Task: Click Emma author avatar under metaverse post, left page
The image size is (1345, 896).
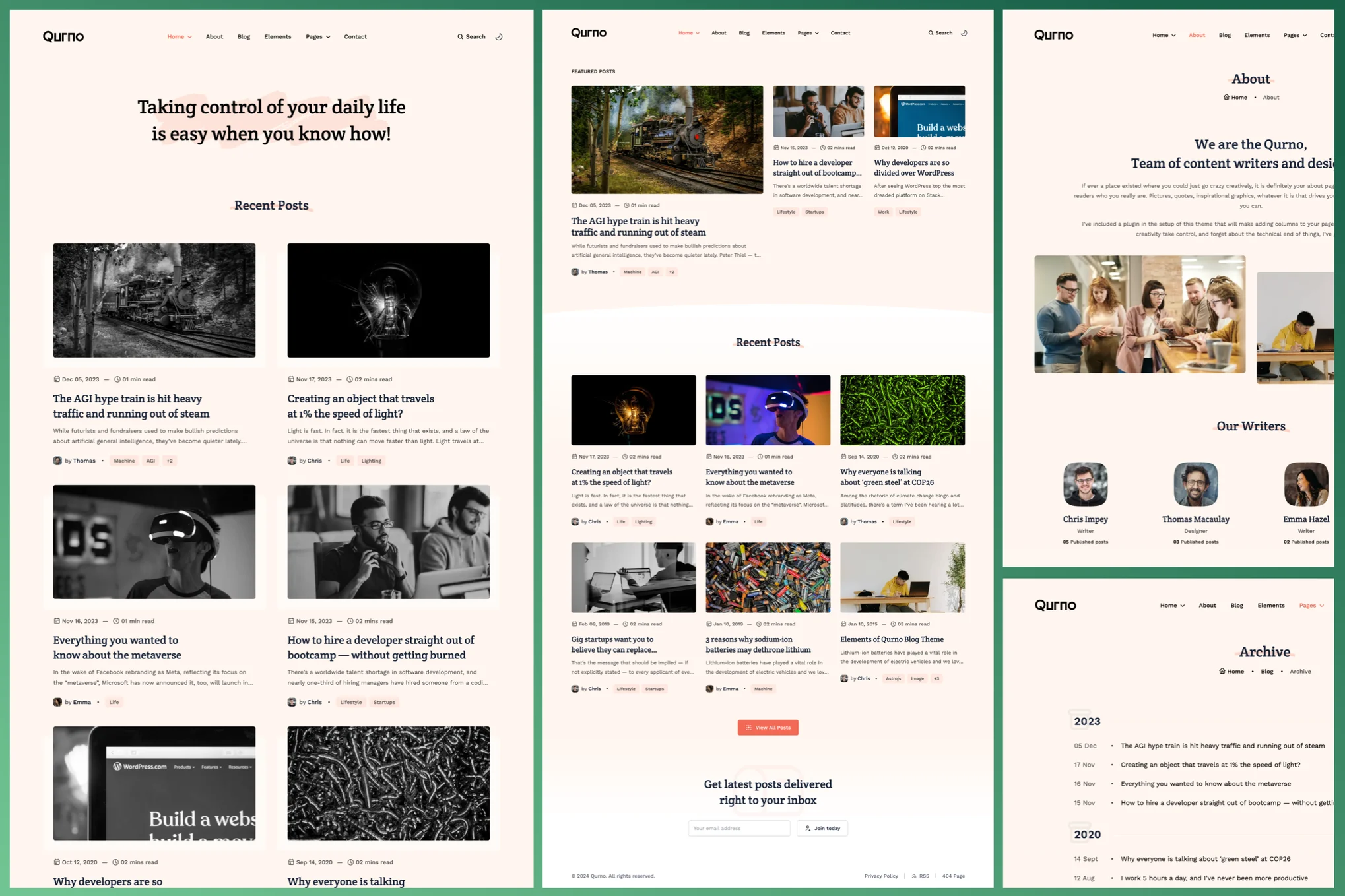Action: pos(57,702)
